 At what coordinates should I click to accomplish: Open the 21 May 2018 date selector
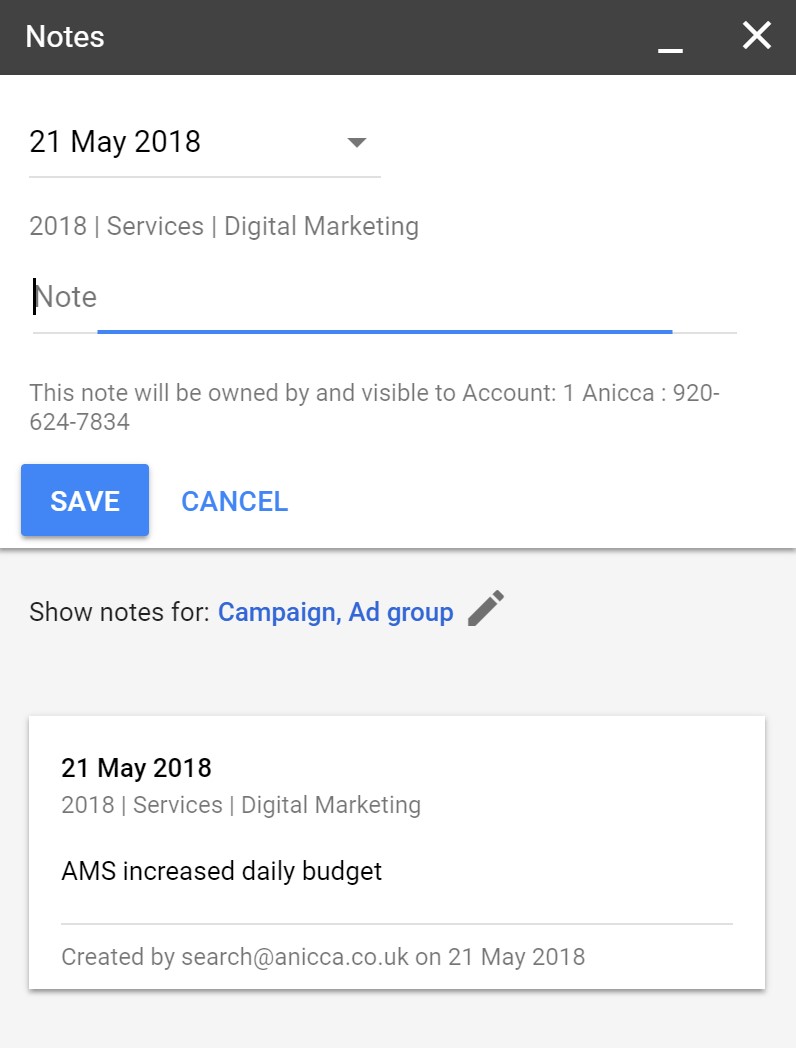pos(205,142)
